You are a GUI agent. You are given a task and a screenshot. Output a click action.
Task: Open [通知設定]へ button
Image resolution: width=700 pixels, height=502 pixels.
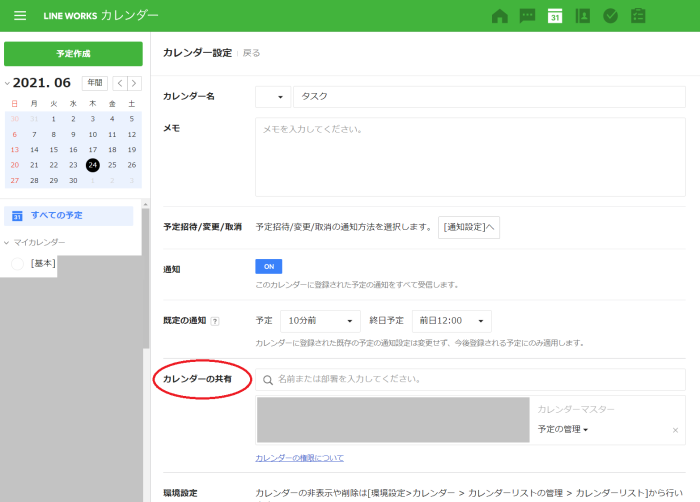469,227
